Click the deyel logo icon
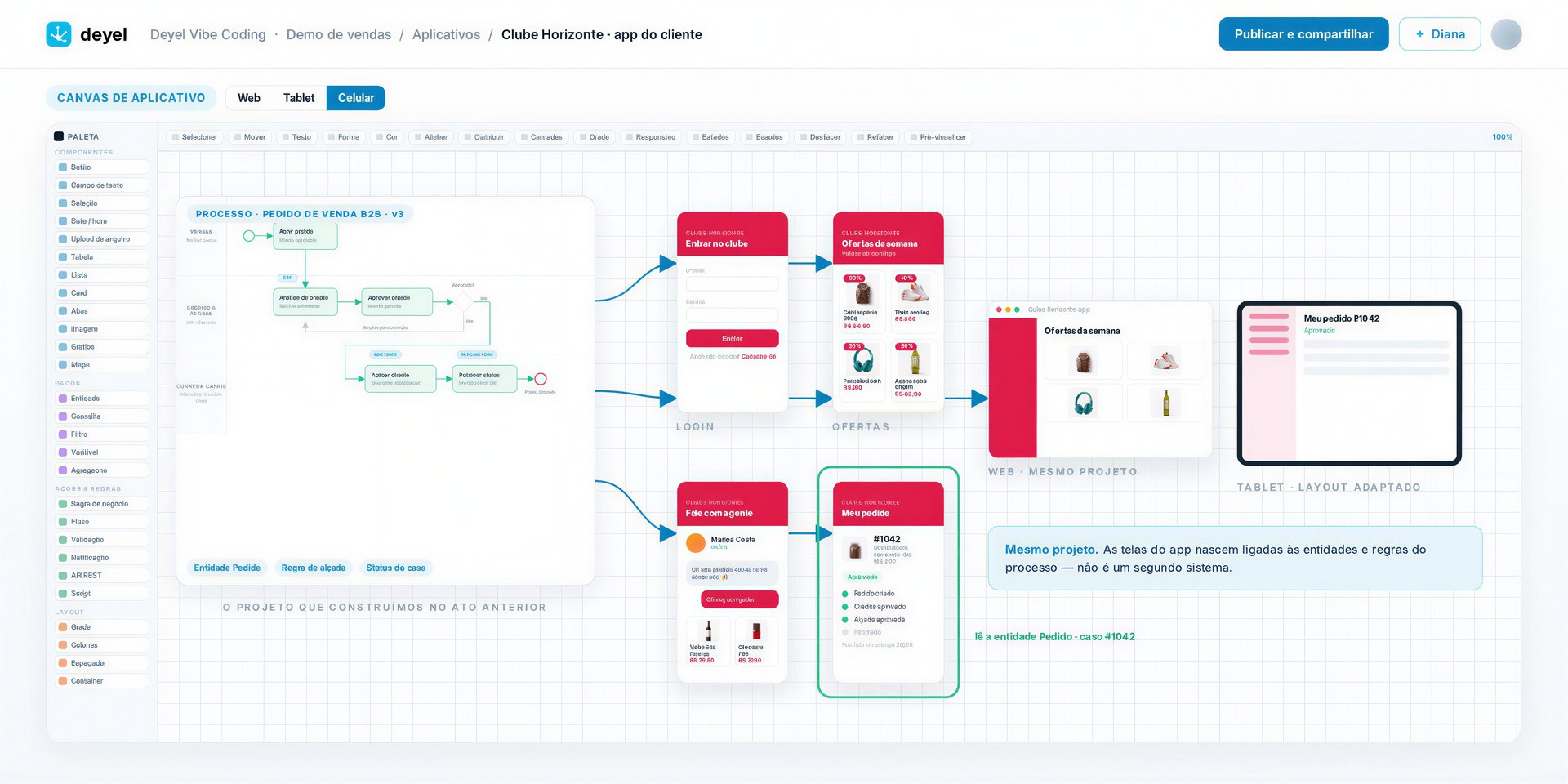 [x=59, y=34]
